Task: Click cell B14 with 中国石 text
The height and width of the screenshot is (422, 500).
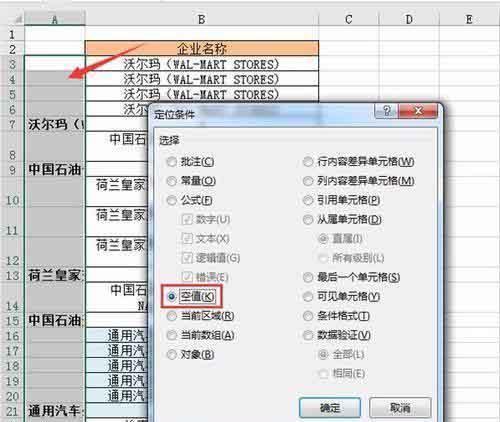Action: click(x=117, y=297)
